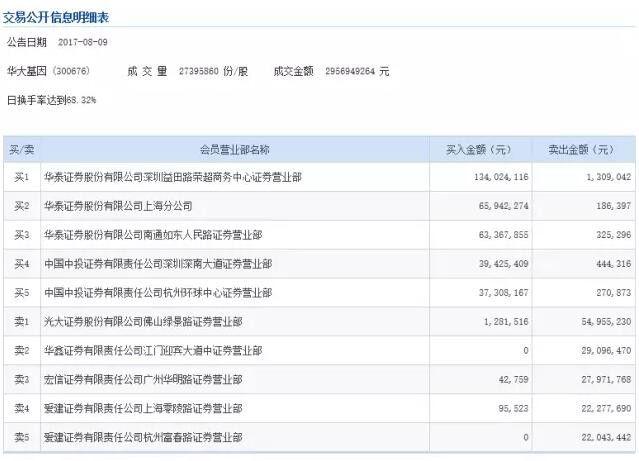Click sell amount 270,873
The image size is (639, 461).
614,293
